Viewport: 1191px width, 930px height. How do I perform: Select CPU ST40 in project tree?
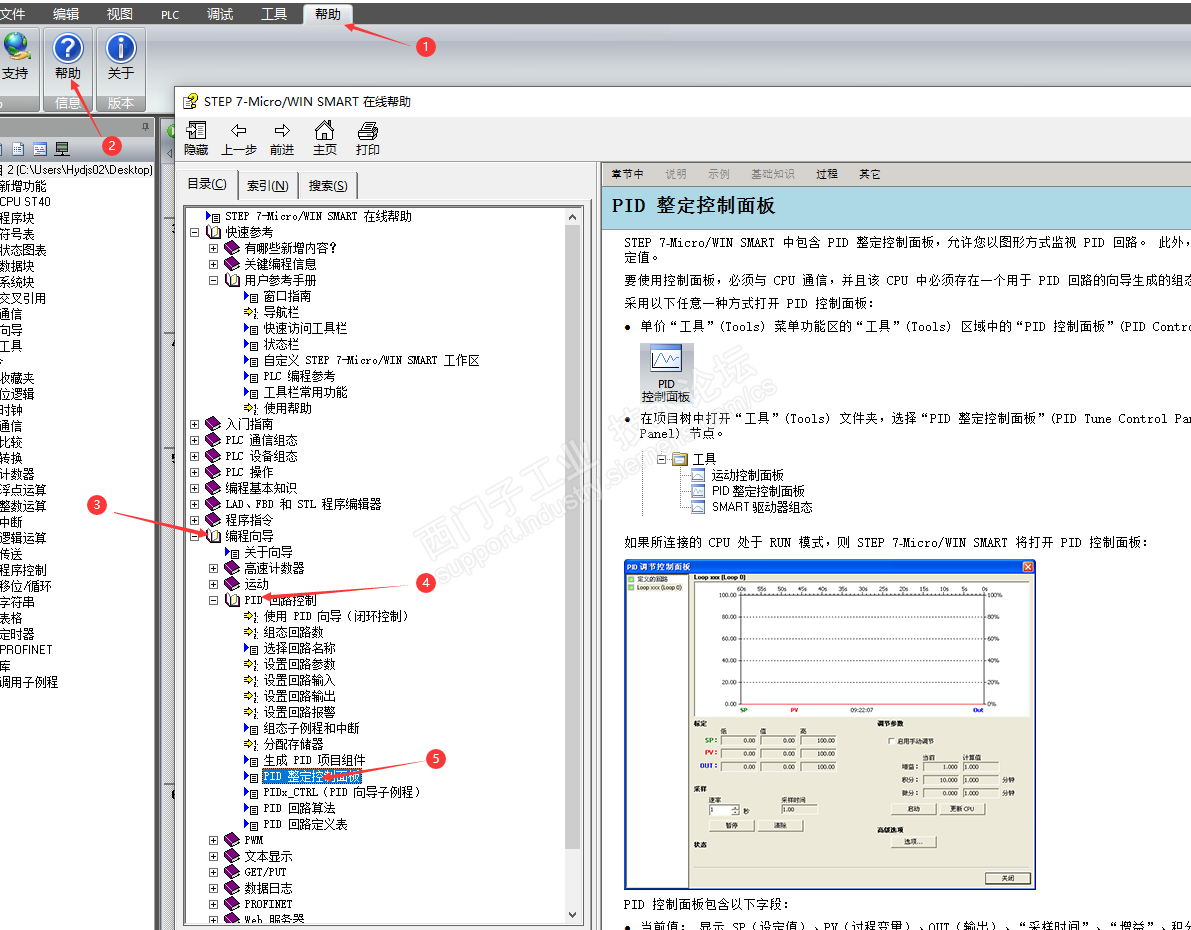pos(25,202)
